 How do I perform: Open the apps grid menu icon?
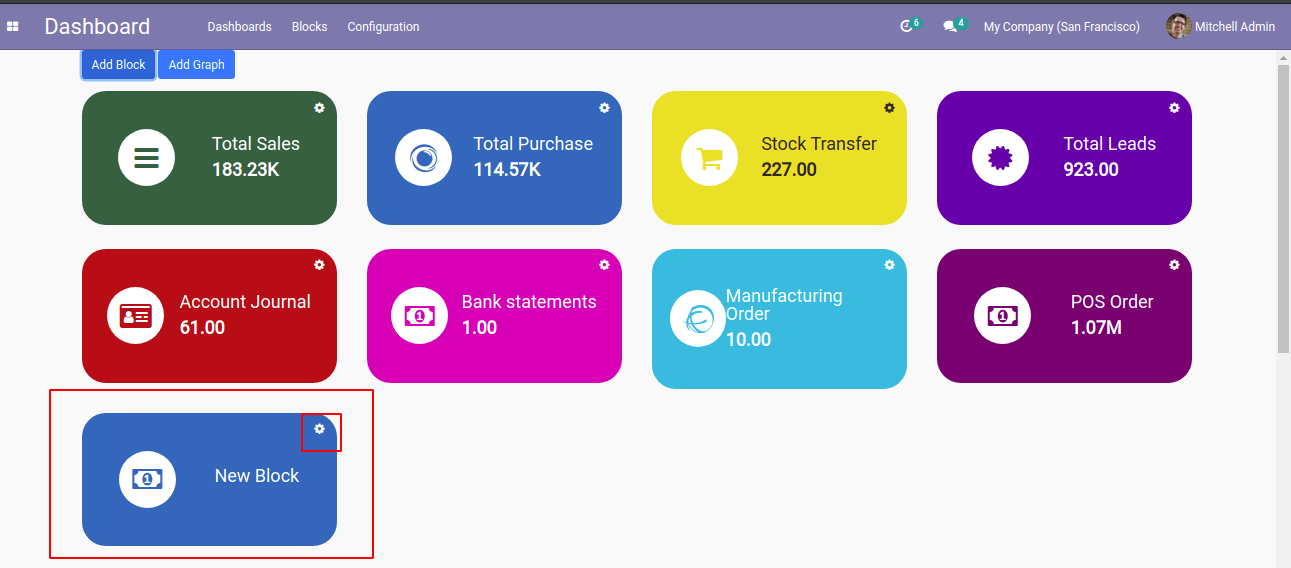(x=13, y=27)
